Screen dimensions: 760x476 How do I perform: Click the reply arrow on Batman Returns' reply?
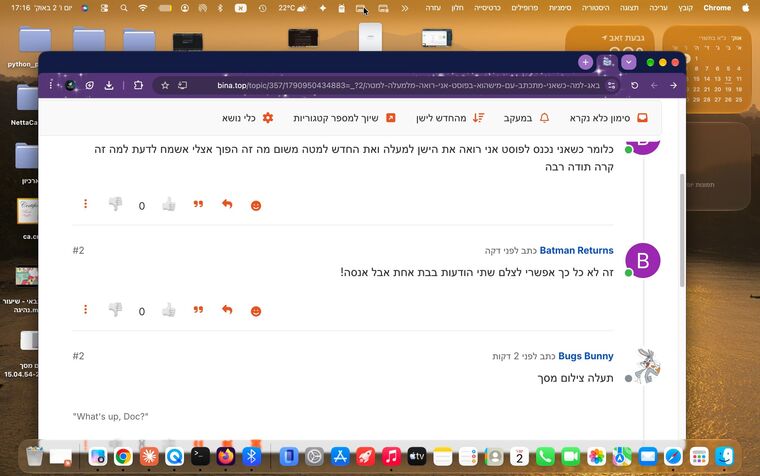point(227,309)
